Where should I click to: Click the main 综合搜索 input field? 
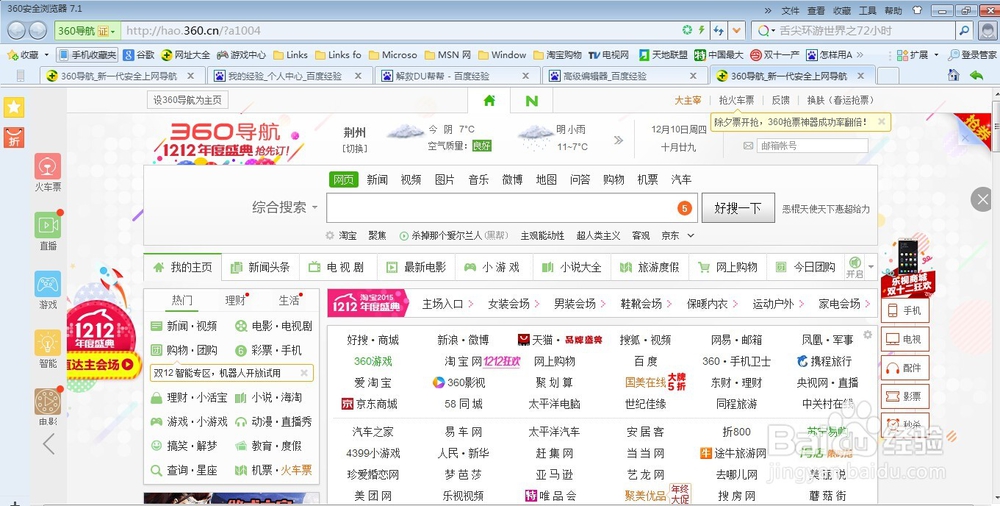(511, 208)
